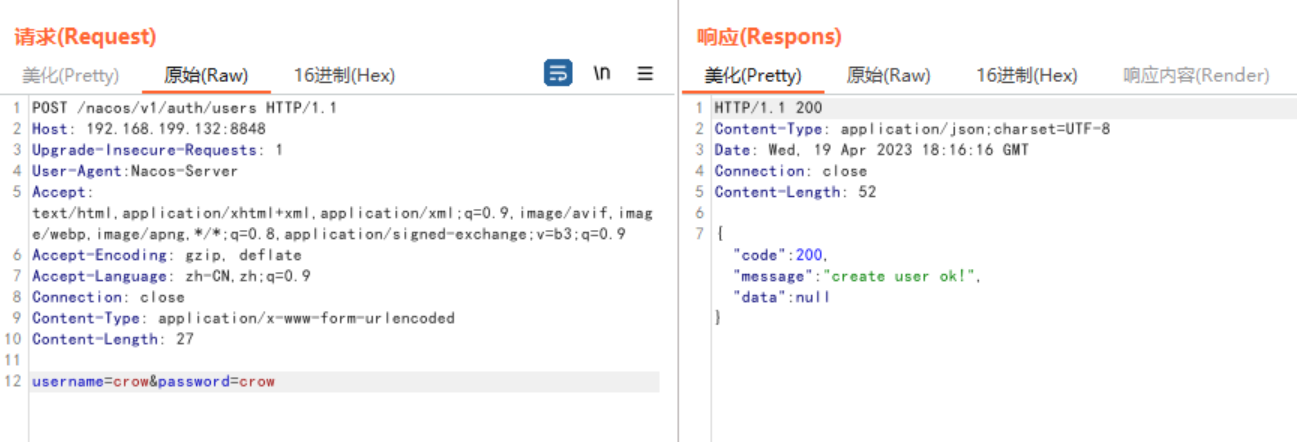Open the Request 16进制(Hex) tab
1298x445 pixels.
click(344, 75)
